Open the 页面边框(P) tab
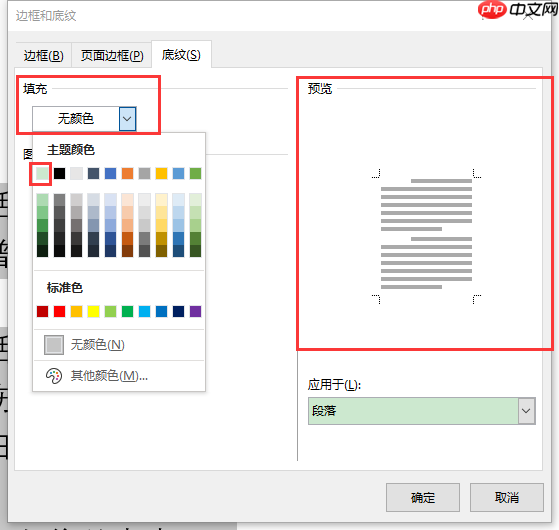 (112, 56)
